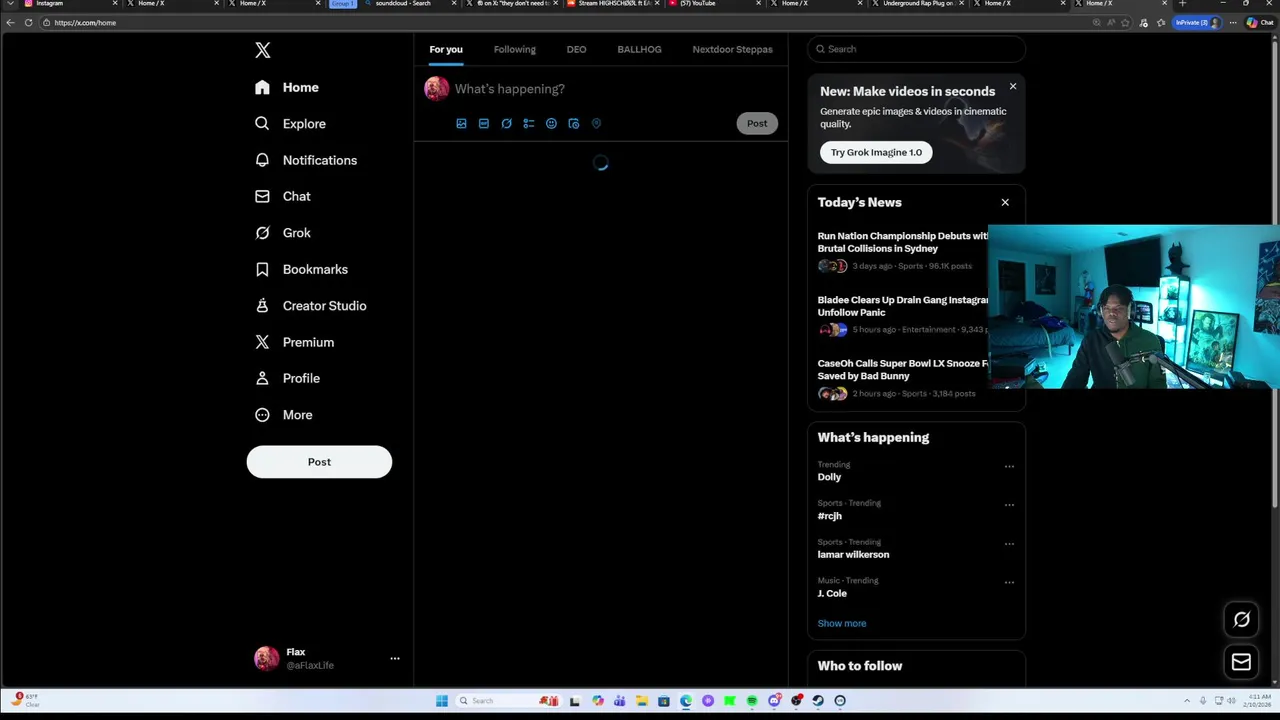Open more options for J. Cole trend
Viewport: 1280px width, 720px height.
[1009, 582]
